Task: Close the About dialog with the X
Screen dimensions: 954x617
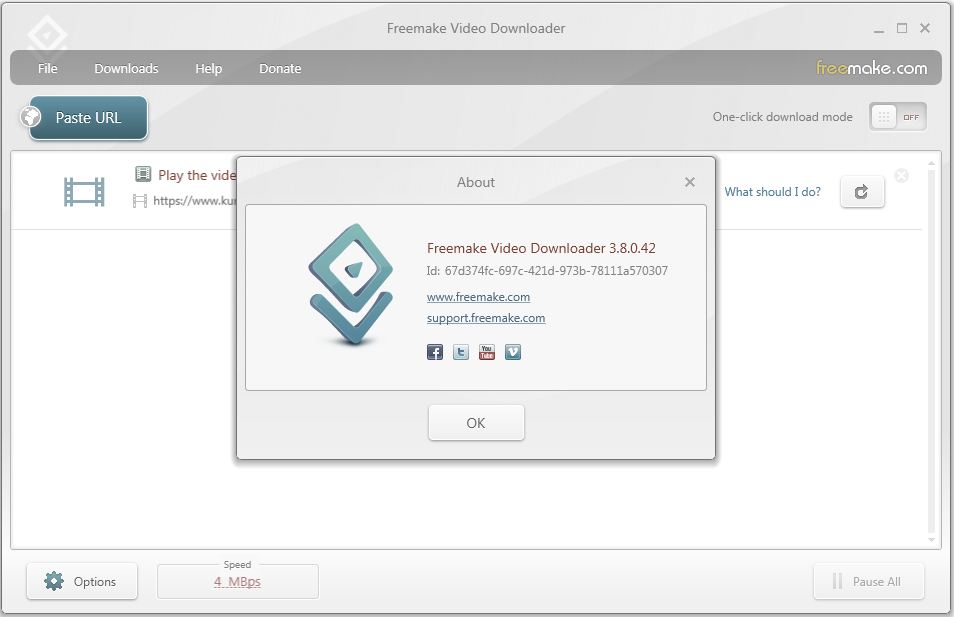Action: 689,182
